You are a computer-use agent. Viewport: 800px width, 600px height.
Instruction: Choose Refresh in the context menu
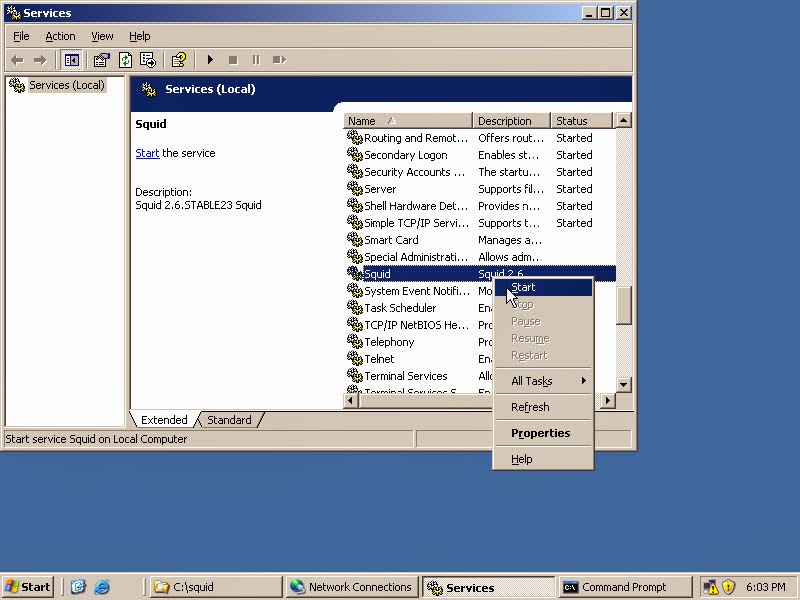(x=543, y=407)
